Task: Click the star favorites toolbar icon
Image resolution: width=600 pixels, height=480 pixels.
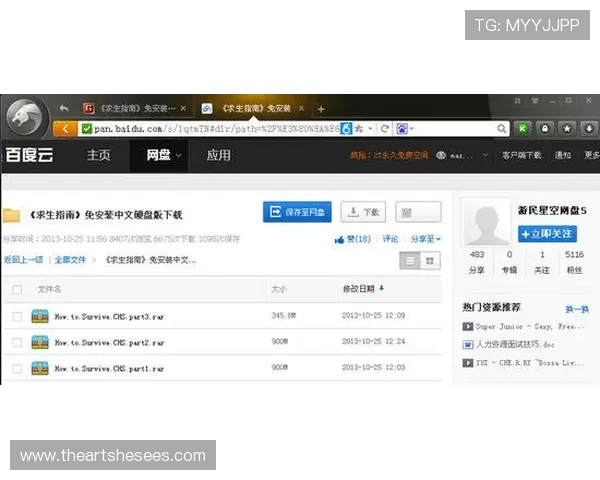Action: (x=567, y=129)
